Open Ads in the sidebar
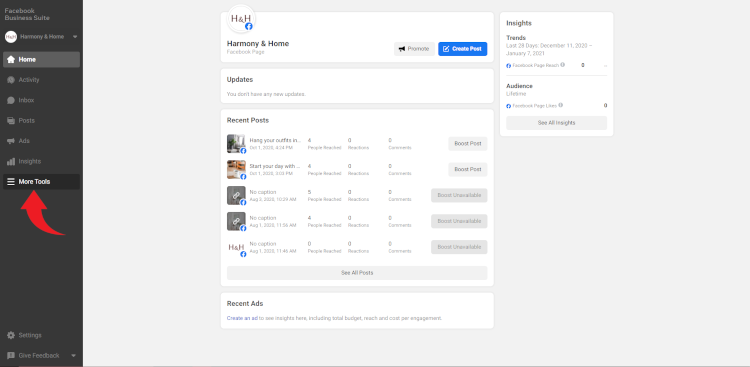This screenshot has height=367, width=750. pyautogui.click(x=41, y=141)
